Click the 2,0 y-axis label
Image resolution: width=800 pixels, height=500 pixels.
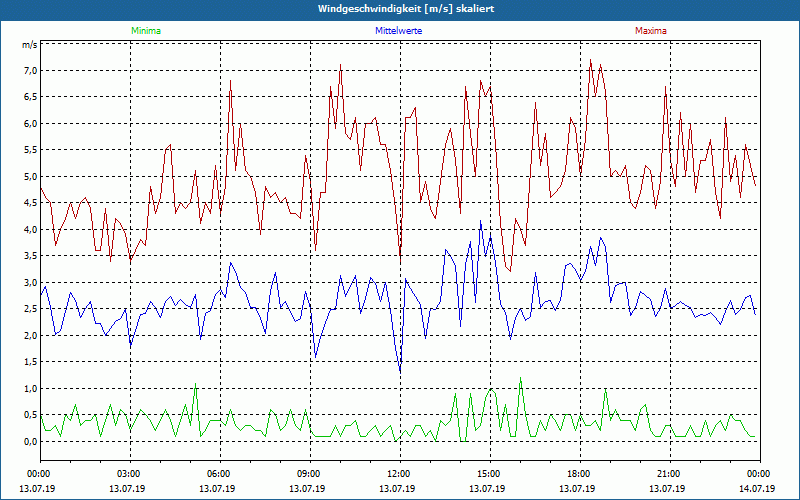pyautogui.click(x=31, y=336)
